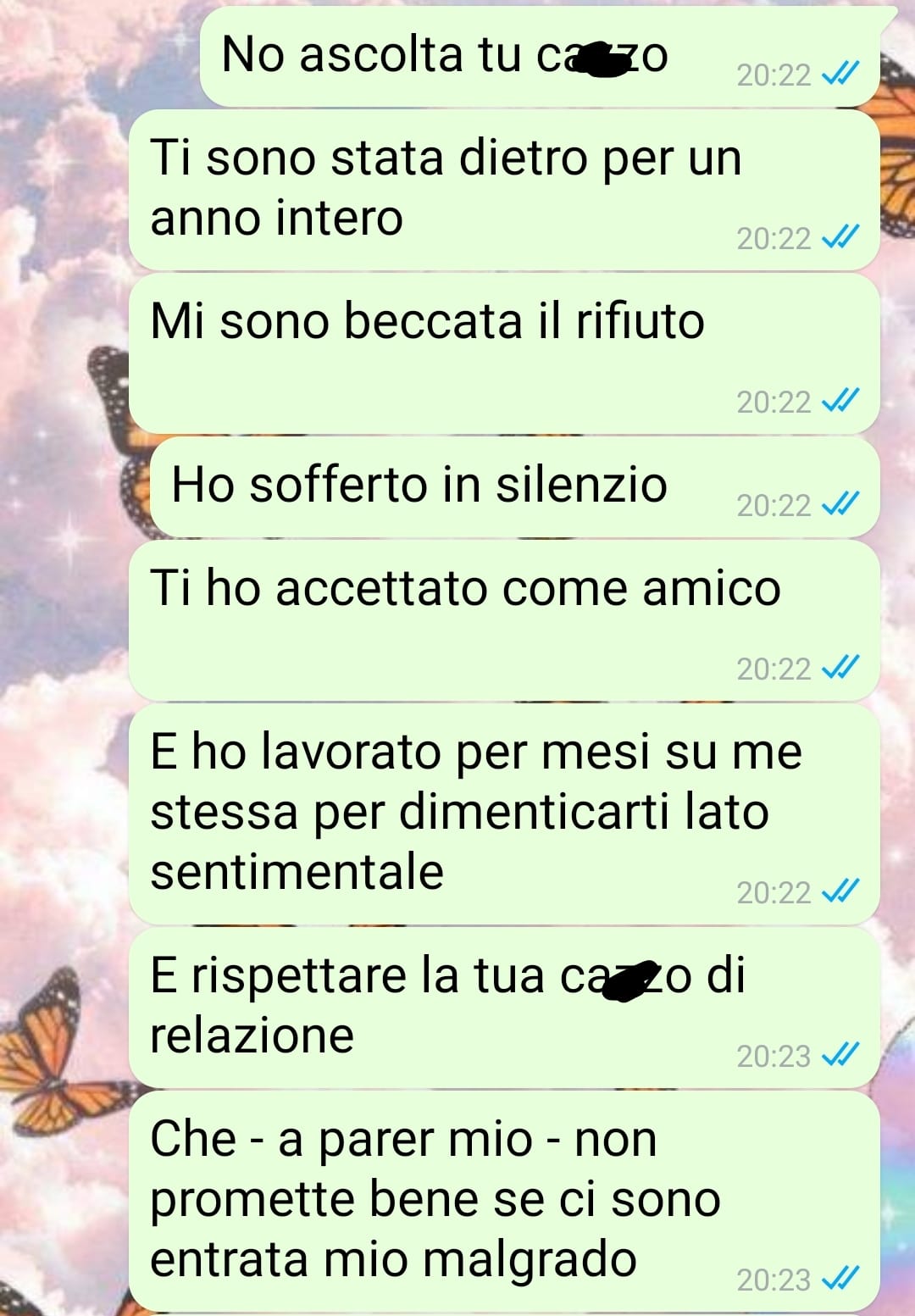915x1316 pixels.
Task: Click read ticks on 'beccata il rifiuto' message
Action: click(x=841, y=401)
